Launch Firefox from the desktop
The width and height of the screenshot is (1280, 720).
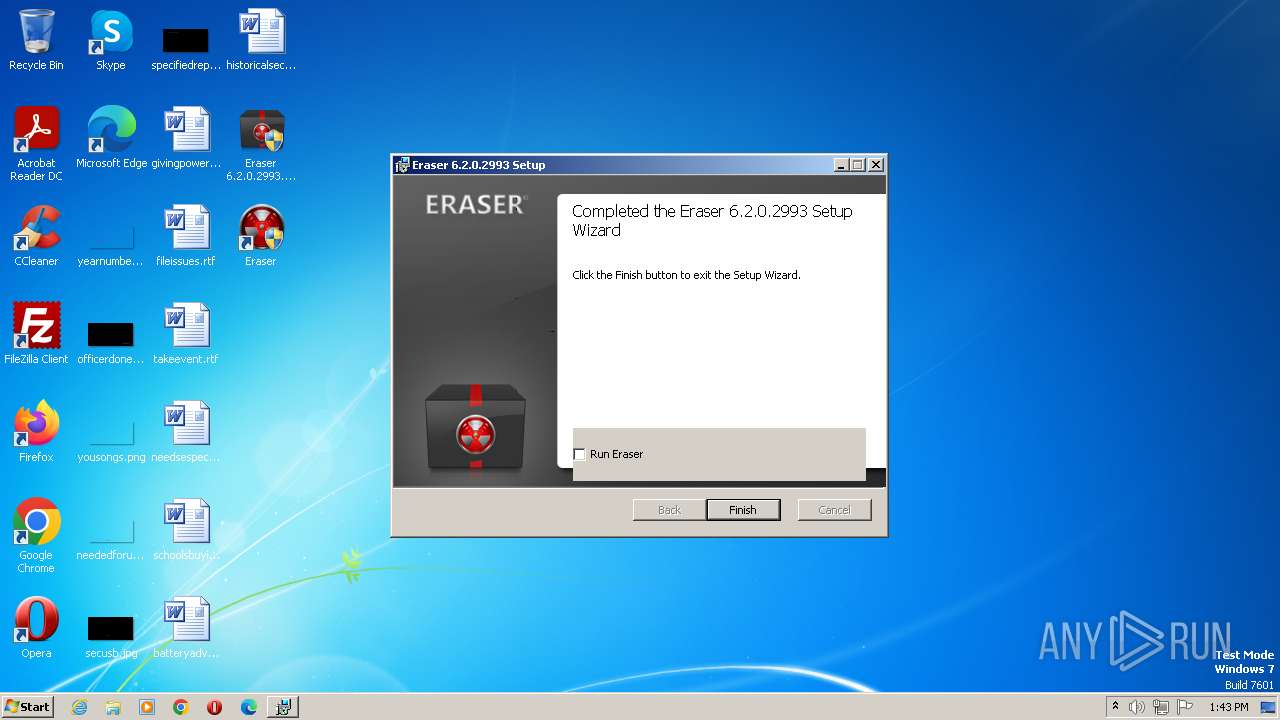click(36, 432)
